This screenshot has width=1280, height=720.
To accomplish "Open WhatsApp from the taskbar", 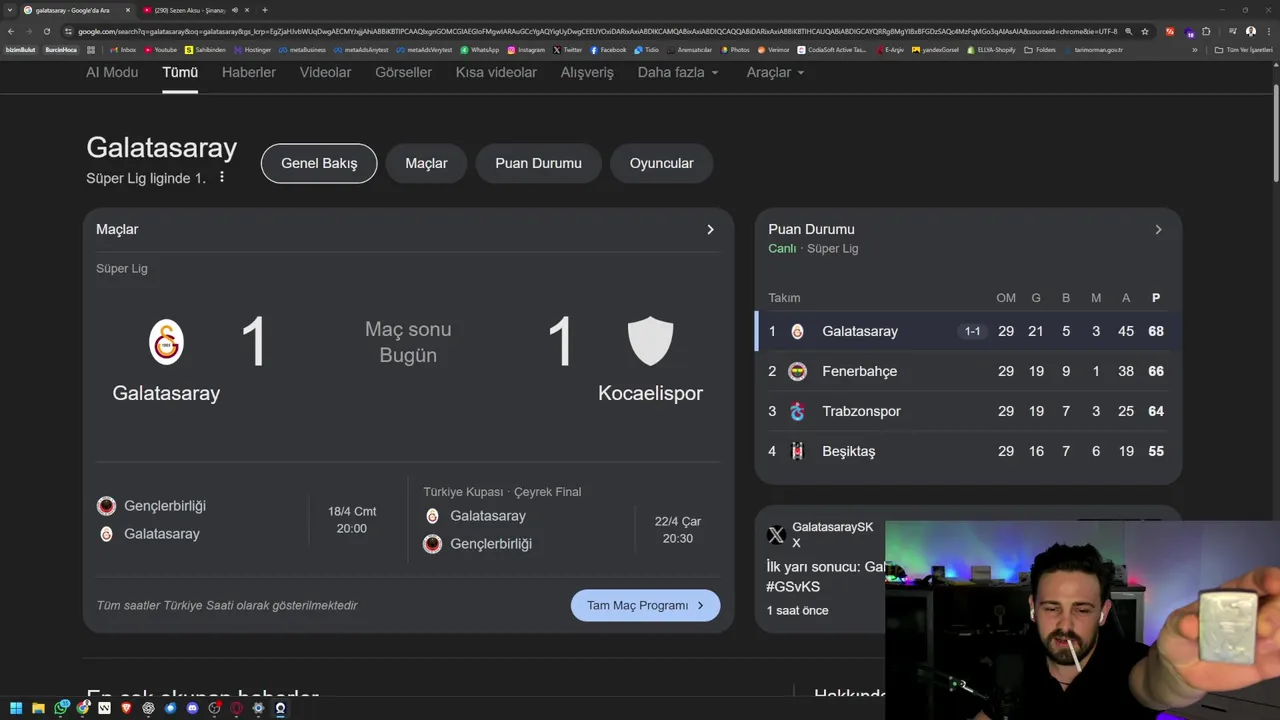I will click(61, 708).
